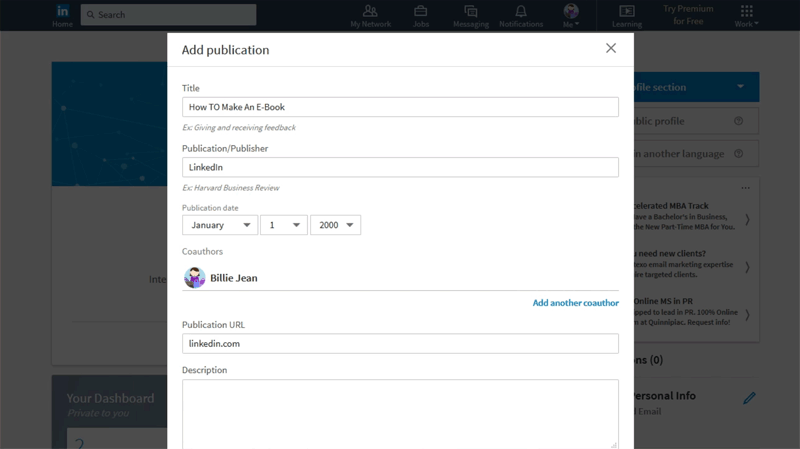Click the Publication/Publisher input field
This screenshot has height=449, width=800.
400,167
